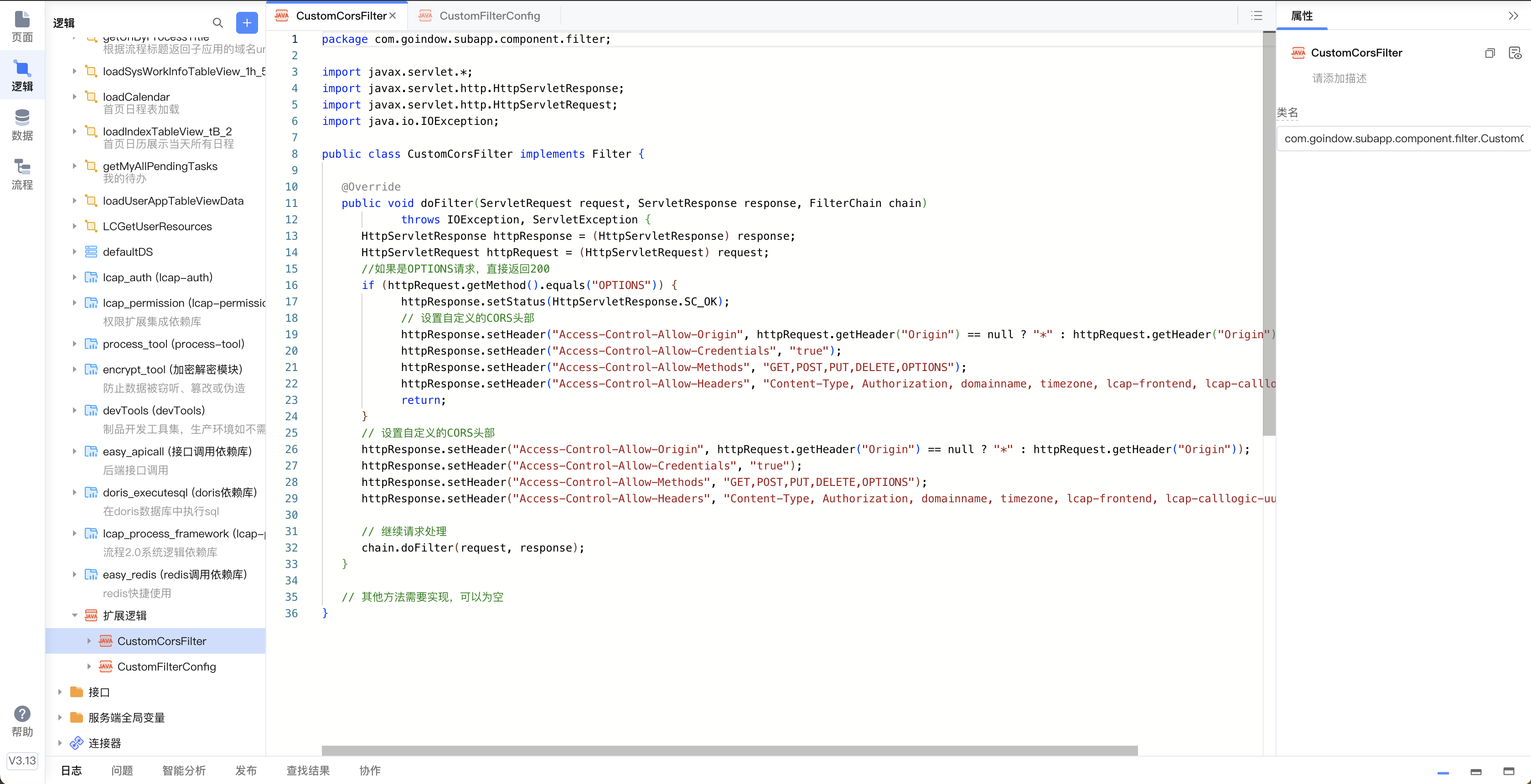Open the 页面 sidebar section

22,27
